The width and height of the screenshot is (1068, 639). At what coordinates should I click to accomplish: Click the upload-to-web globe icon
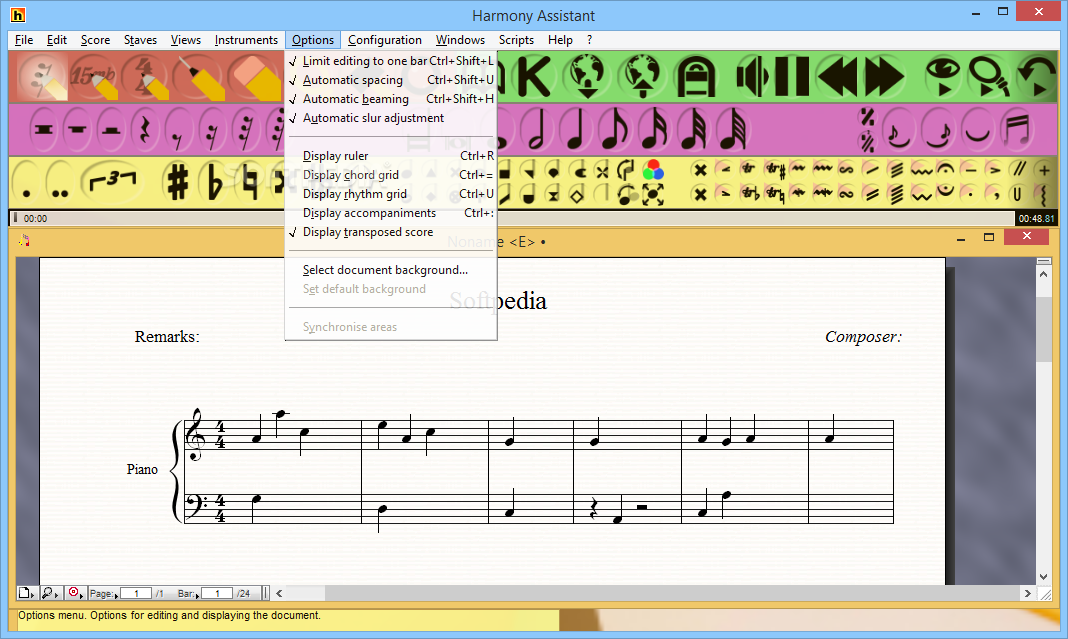click(x=641, y=76)
